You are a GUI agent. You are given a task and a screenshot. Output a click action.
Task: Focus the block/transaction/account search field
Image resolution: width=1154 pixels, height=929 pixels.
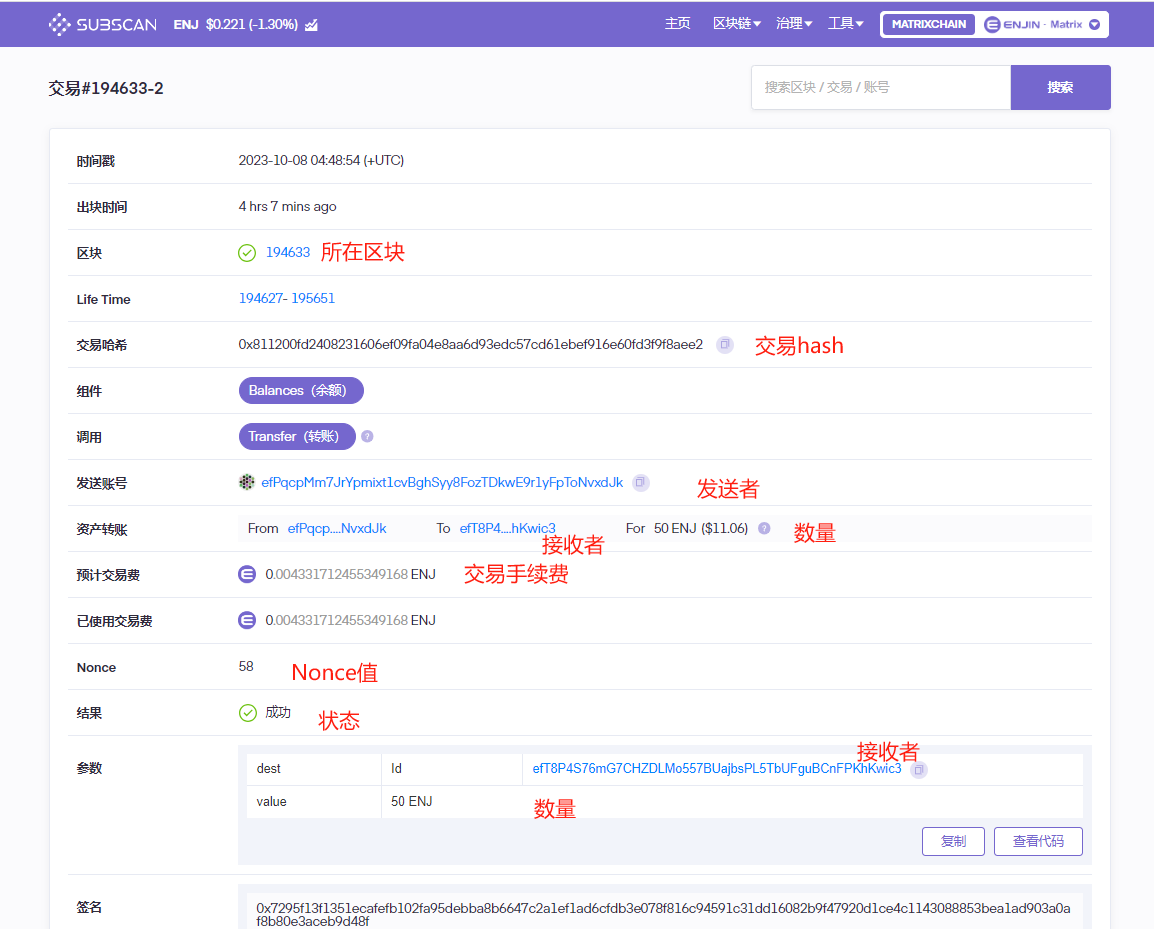coord(880,87)
